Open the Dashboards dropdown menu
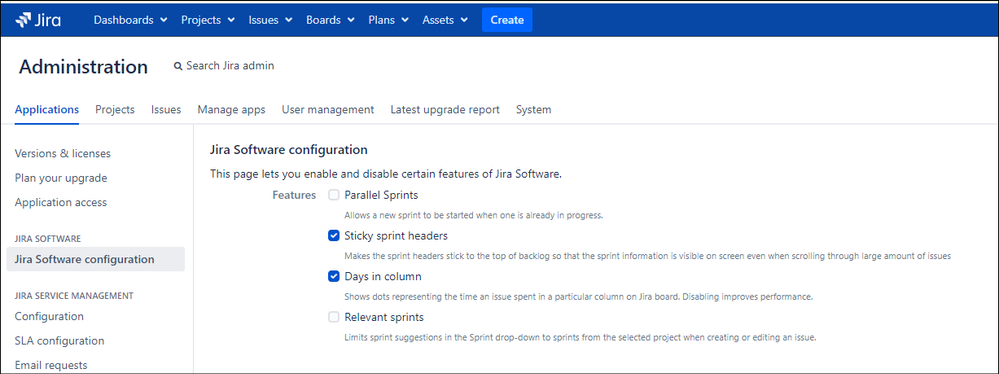The image size is (999, 374). (131, 20)
